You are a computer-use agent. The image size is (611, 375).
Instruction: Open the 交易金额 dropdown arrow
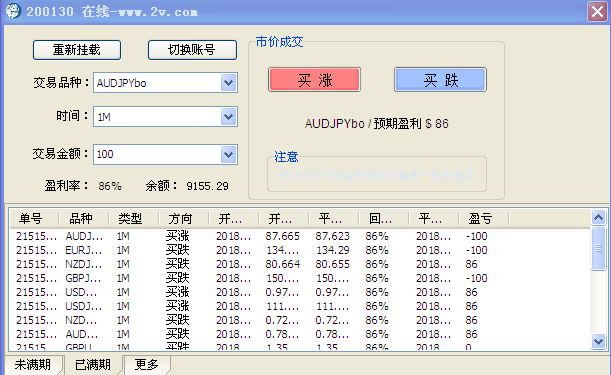[228, 154]
